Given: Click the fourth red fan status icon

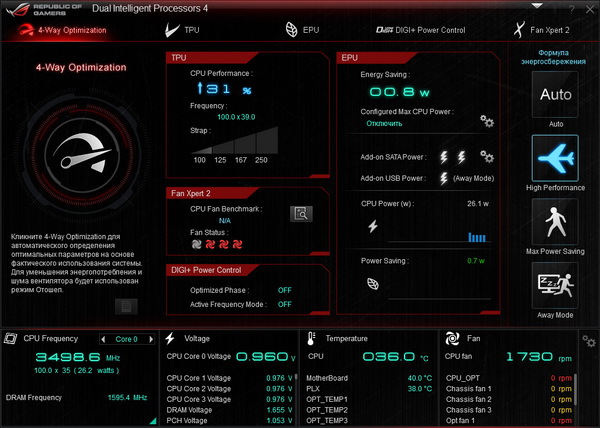Looking at the screenshot, I should point(237,244).
